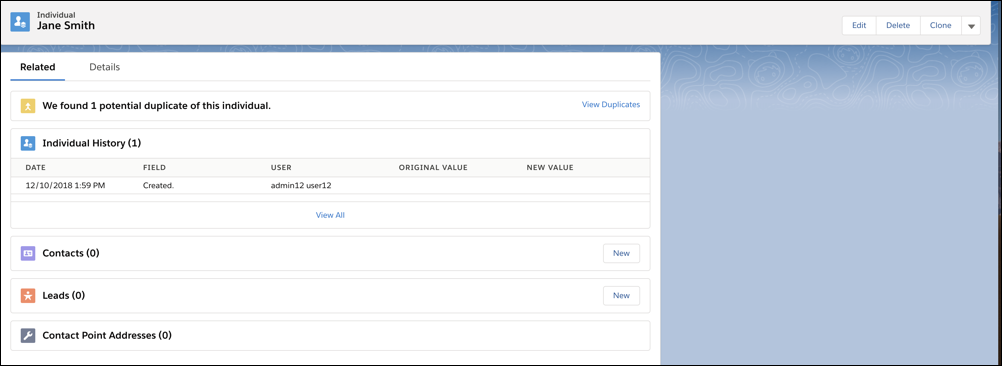Image resolution: width=1002 pixels, height=366 pixels.
Task: Click the FIELD column header
Action: pyautogui.click(x=154, y=167)
